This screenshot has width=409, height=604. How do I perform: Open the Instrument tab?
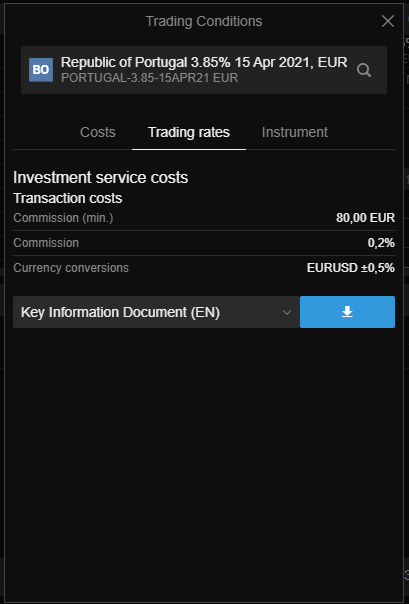295,132
